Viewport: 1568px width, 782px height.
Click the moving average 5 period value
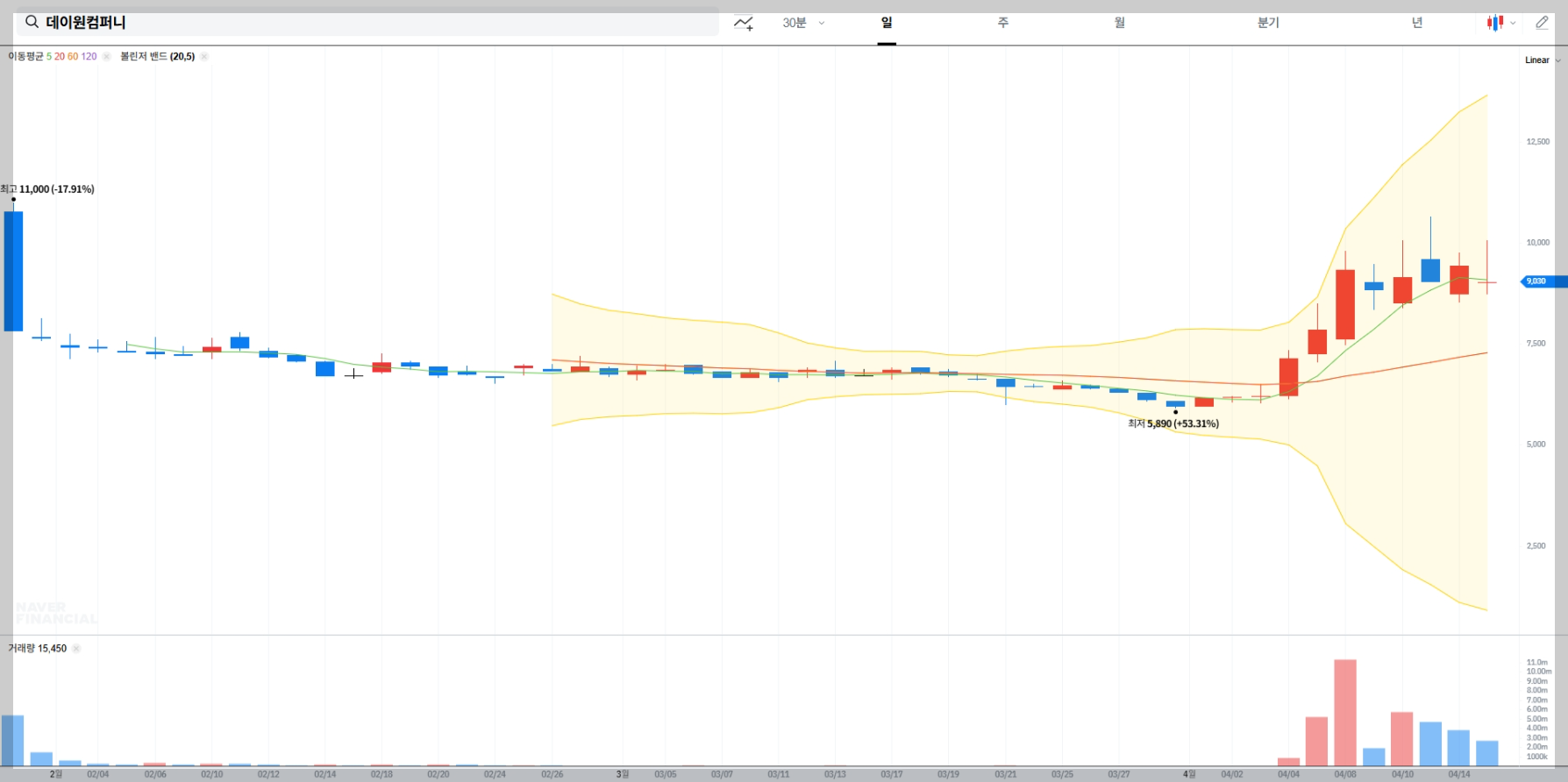[49, 56]
